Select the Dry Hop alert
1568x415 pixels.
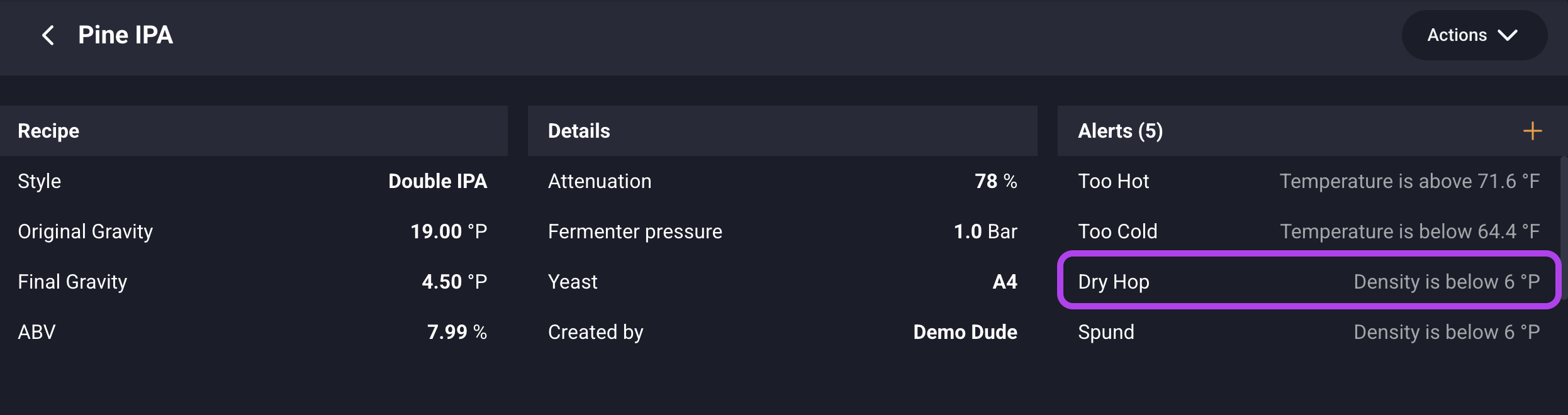(x=1309, y=282)
